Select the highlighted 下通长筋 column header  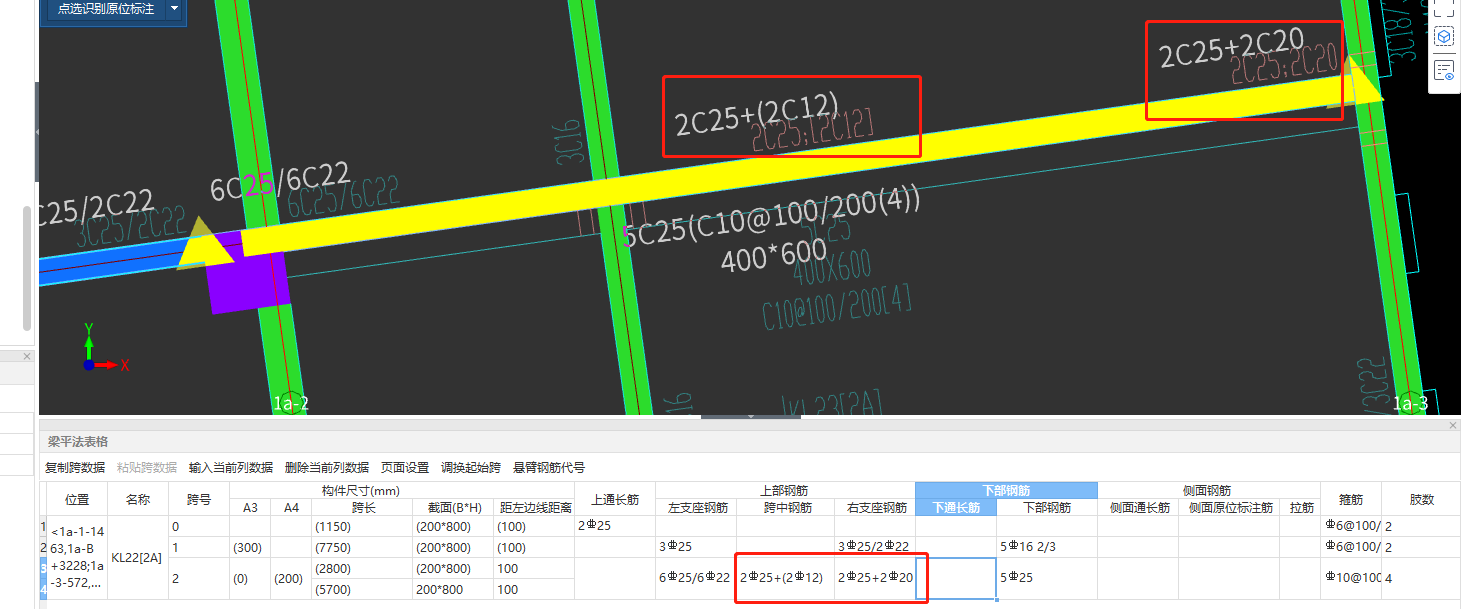click(x=955, y=507)
